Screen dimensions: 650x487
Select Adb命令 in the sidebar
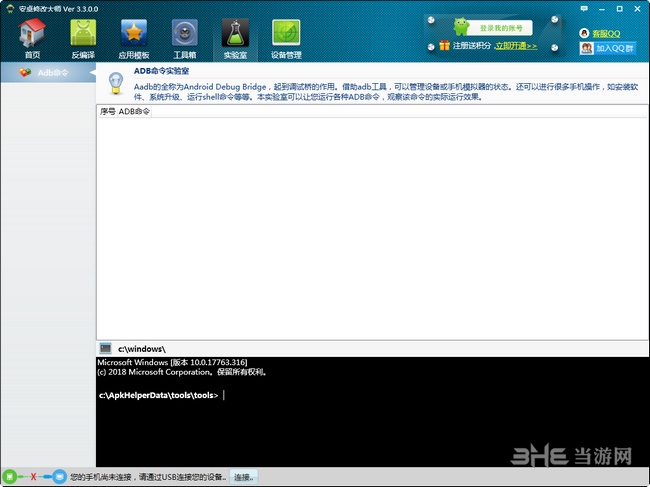coord(48,73)
